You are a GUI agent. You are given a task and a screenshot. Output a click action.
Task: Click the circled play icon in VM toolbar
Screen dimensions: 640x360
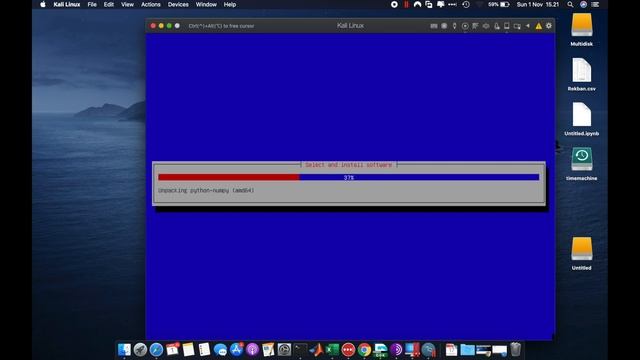(465, 26)
